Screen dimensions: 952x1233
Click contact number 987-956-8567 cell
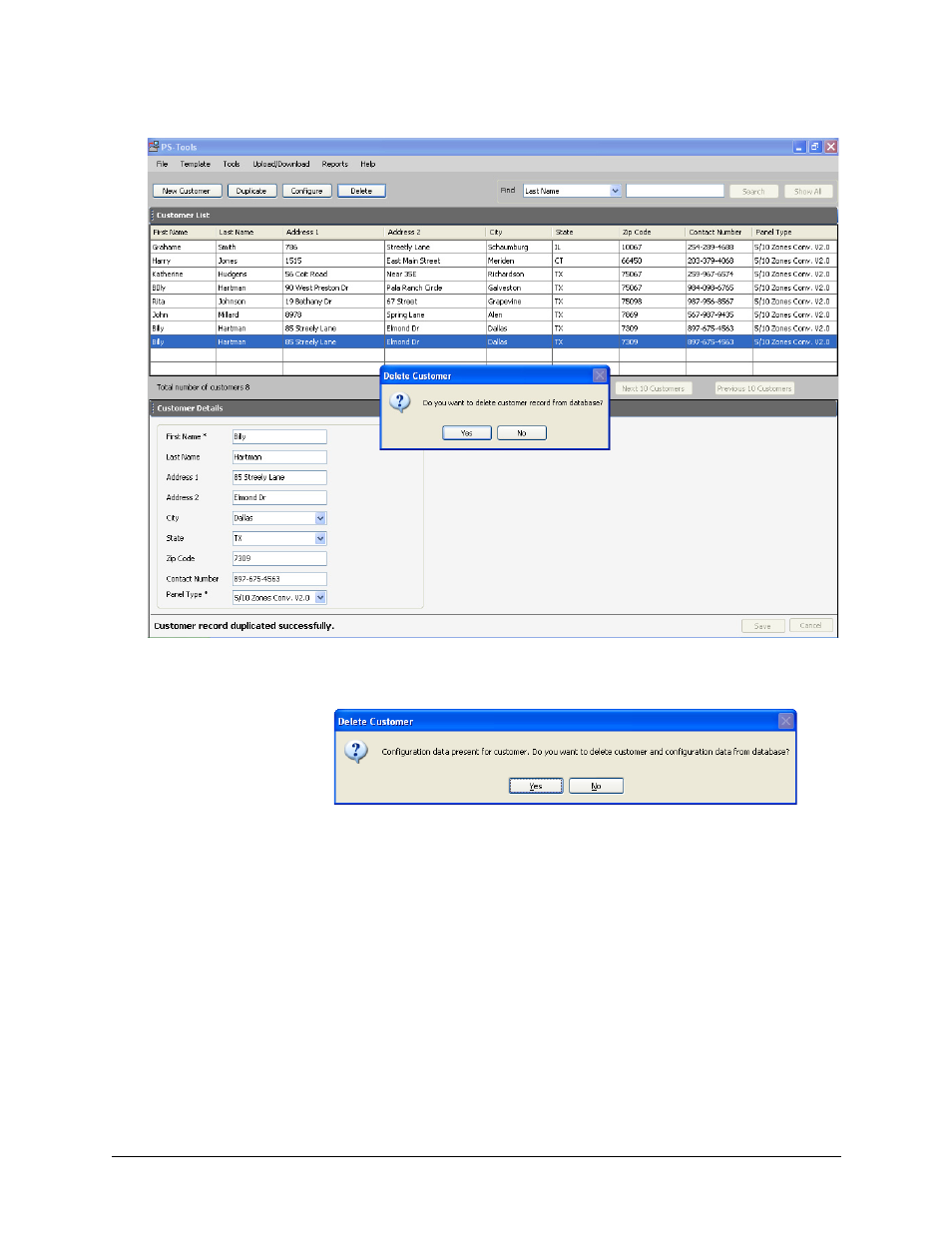719,301
